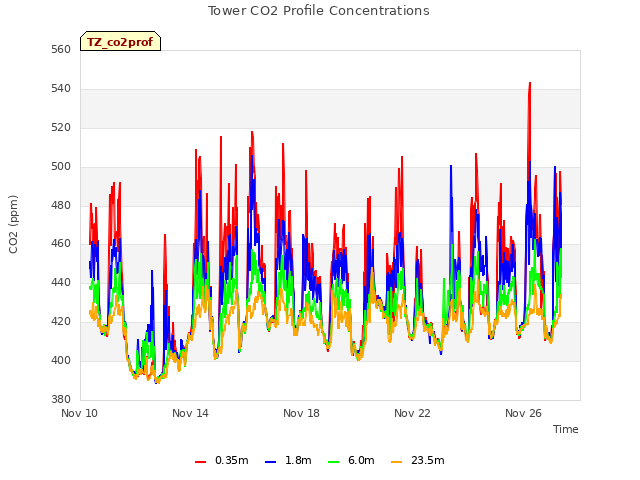Toggle the 6.0m series legend label
Screen dimensions: 640x480
361,460
